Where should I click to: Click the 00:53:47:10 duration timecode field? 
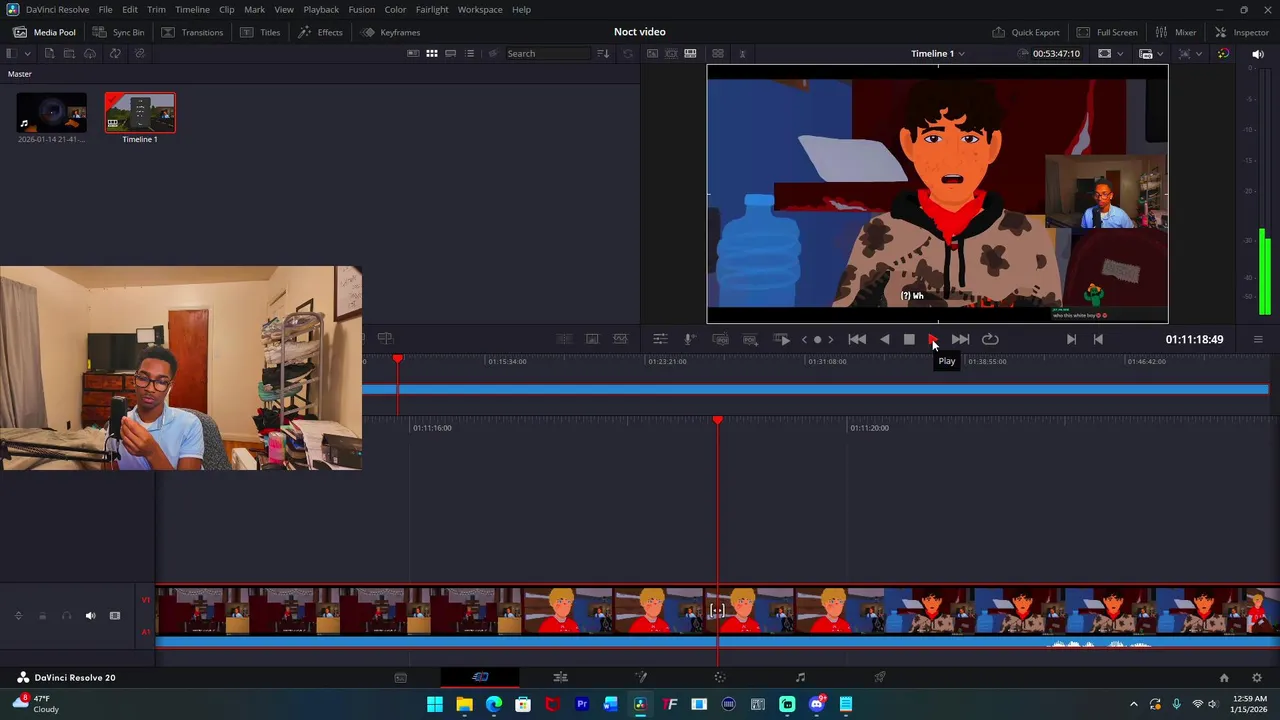(1056, 53)
